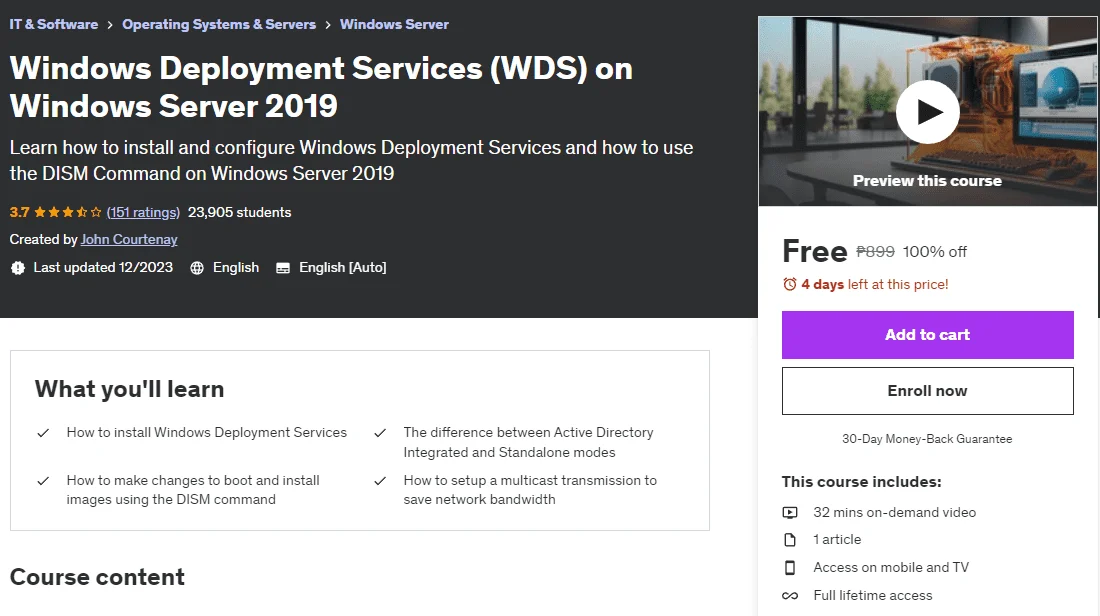Open the IT & Software breadcrumb
The width and height of the screenshot is (1100, 616).
pyautogui.click(x=53, y=24)
